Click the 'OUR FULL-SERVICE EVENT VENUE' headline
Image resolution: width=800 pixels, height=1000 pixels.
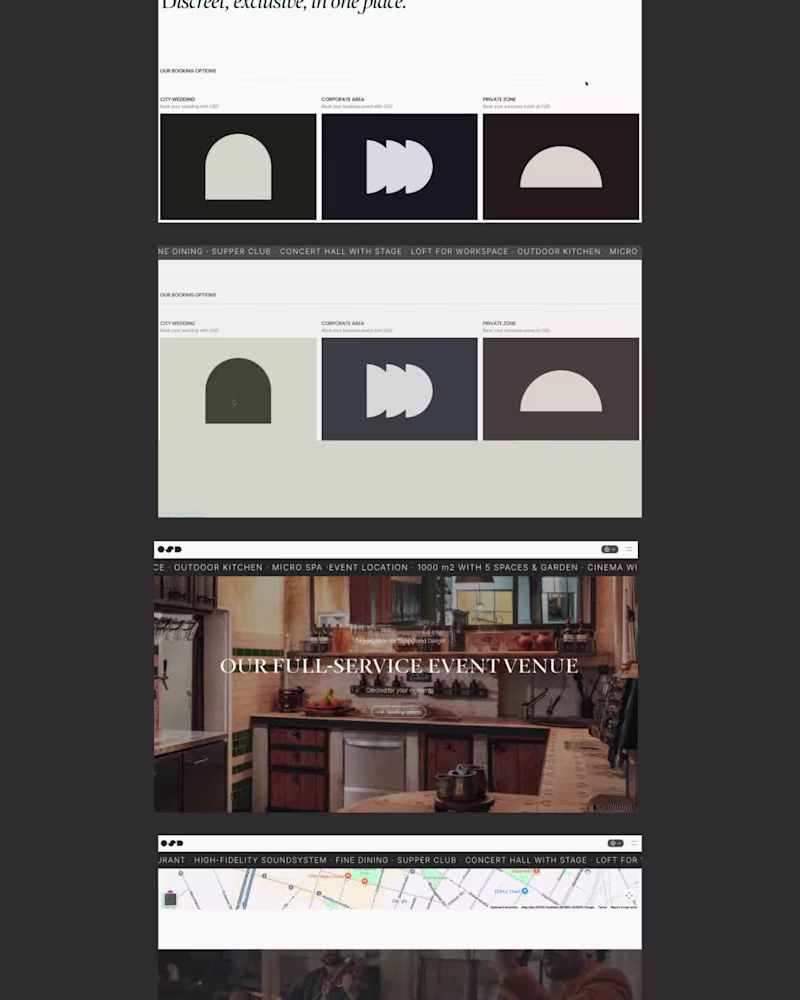click(x=399, y=666)
